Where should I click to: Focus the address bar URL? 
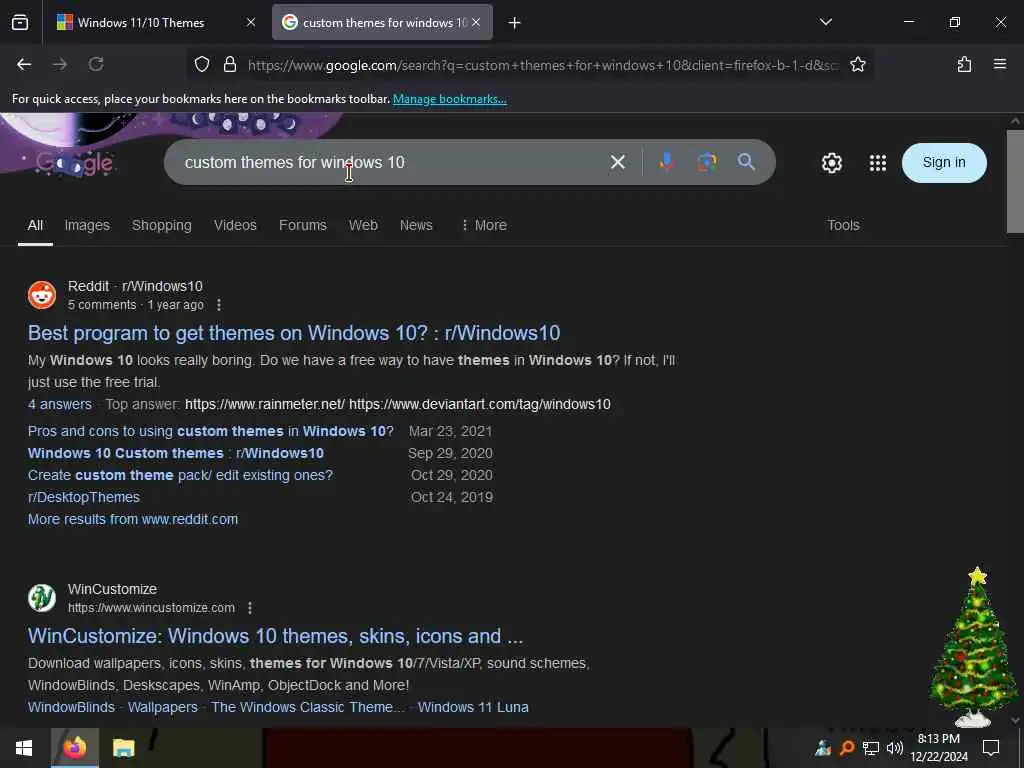point(542,65)
